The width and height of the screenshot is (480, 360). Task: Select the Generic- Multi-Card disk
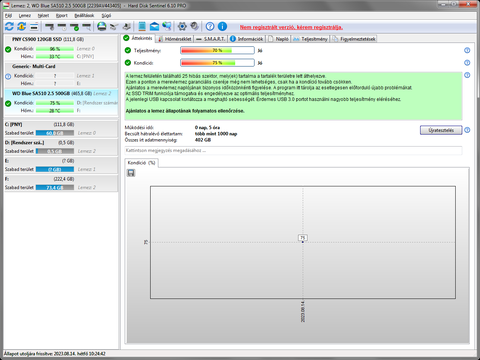coord(61,75)
